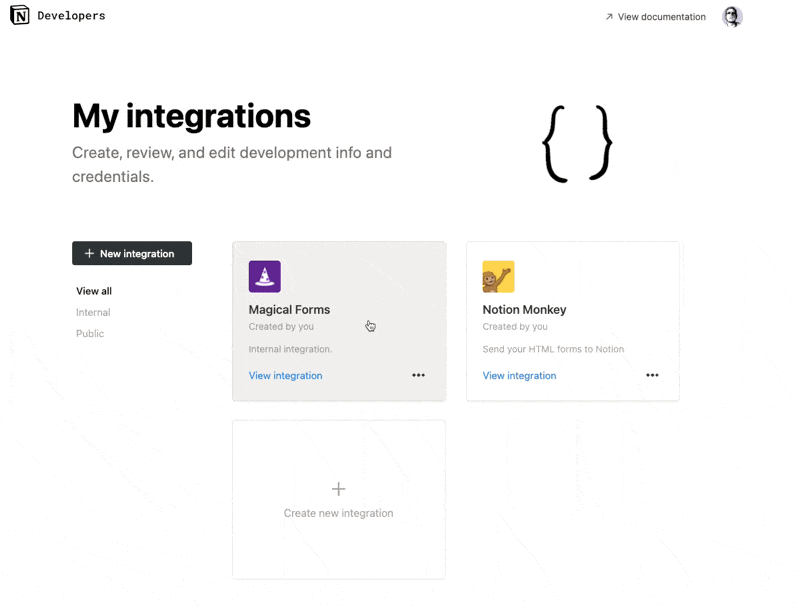Screen dimensions: 800x609
Task: Click the Notion logo in the top left
Action: pyautogui.click(x=18, y=15)
